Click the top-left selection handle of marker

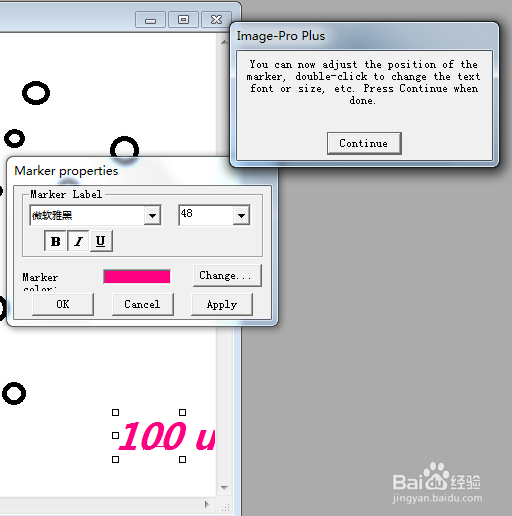[115, 413]
